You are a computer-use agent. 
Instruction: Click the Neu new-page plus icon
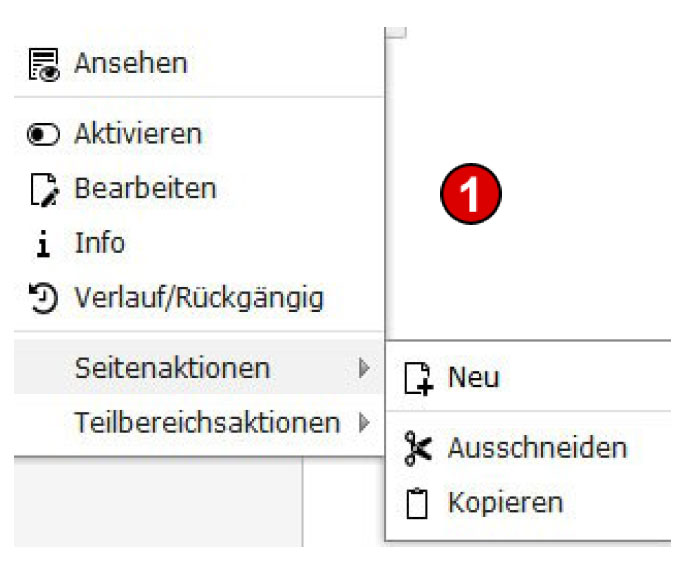[418, 378]
